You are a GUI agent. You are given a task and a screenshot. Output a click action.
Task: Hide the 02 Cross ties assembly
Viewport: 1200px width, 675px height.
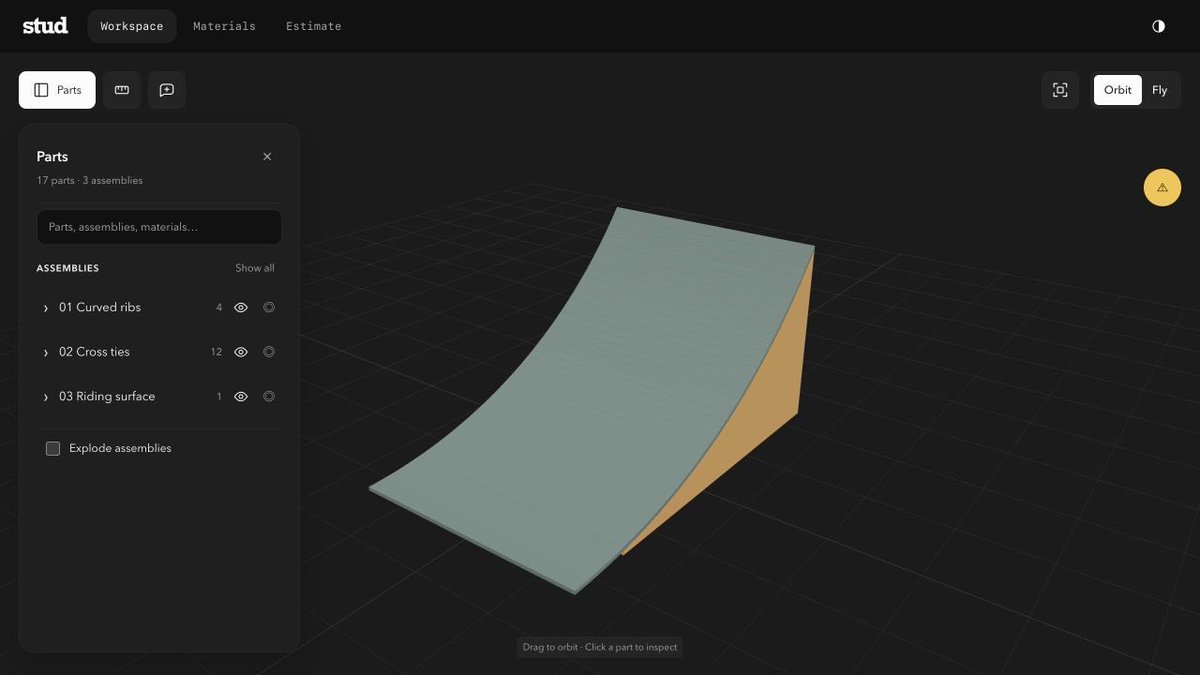pyautogui.click(x=241, y=352)
